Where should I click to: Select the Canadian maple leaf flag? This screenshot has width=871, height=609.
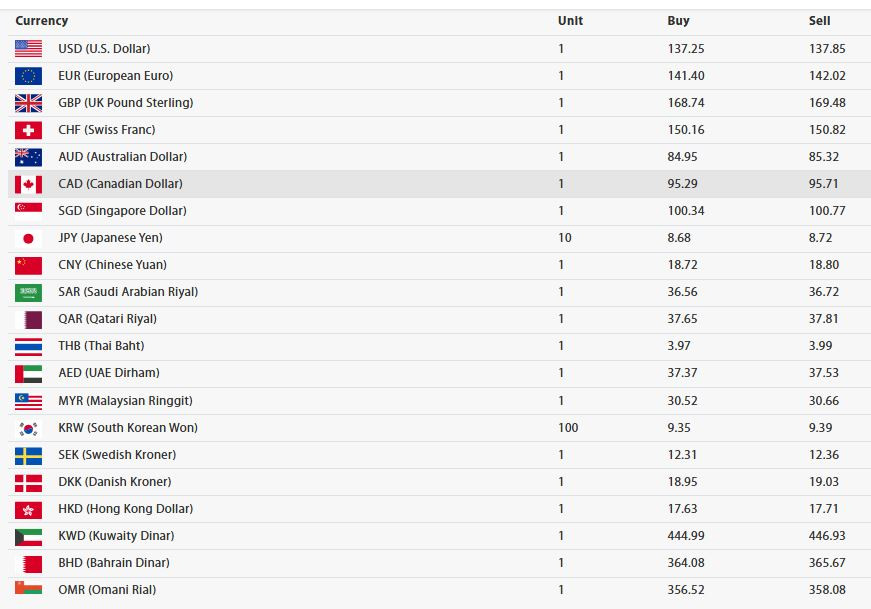(x=28, y=184)
